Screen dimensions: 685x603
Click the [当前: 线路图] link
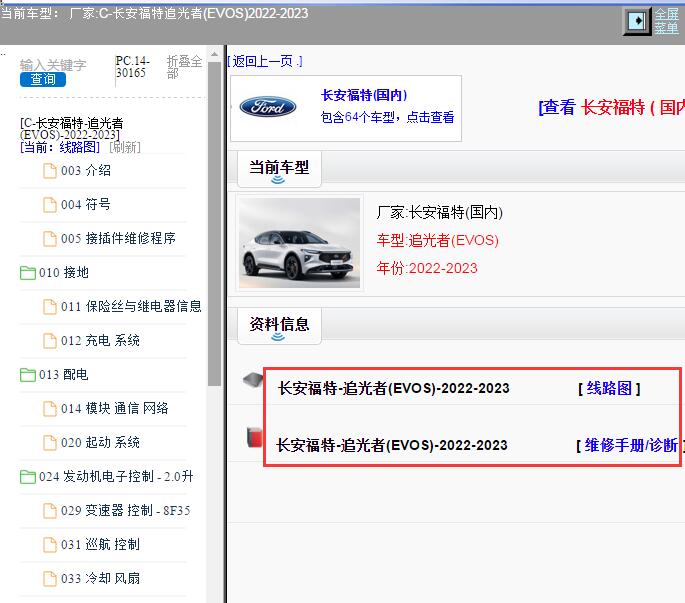pyautogui.click(x=60, y=147)
